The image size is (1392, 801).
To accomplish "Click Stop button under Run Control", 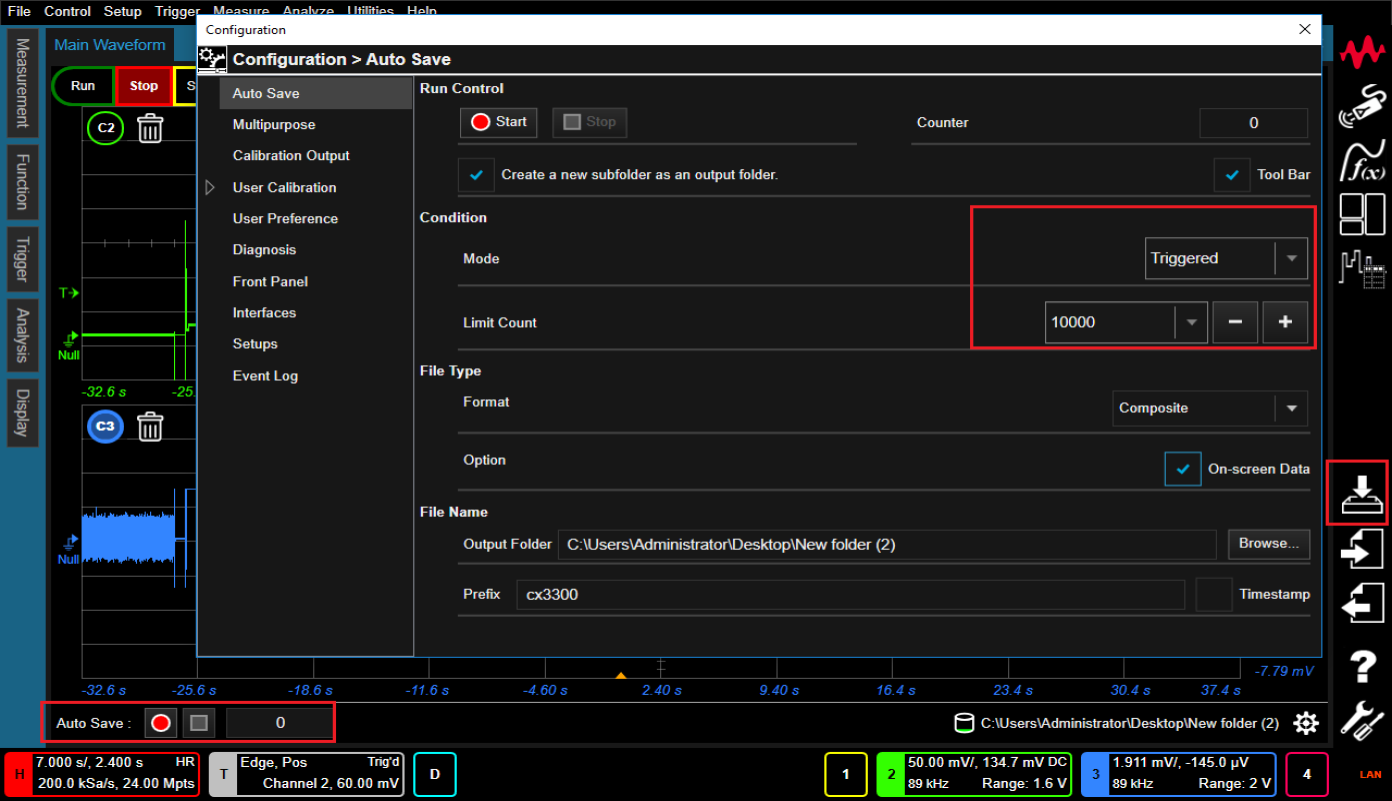I will point(589,122).
